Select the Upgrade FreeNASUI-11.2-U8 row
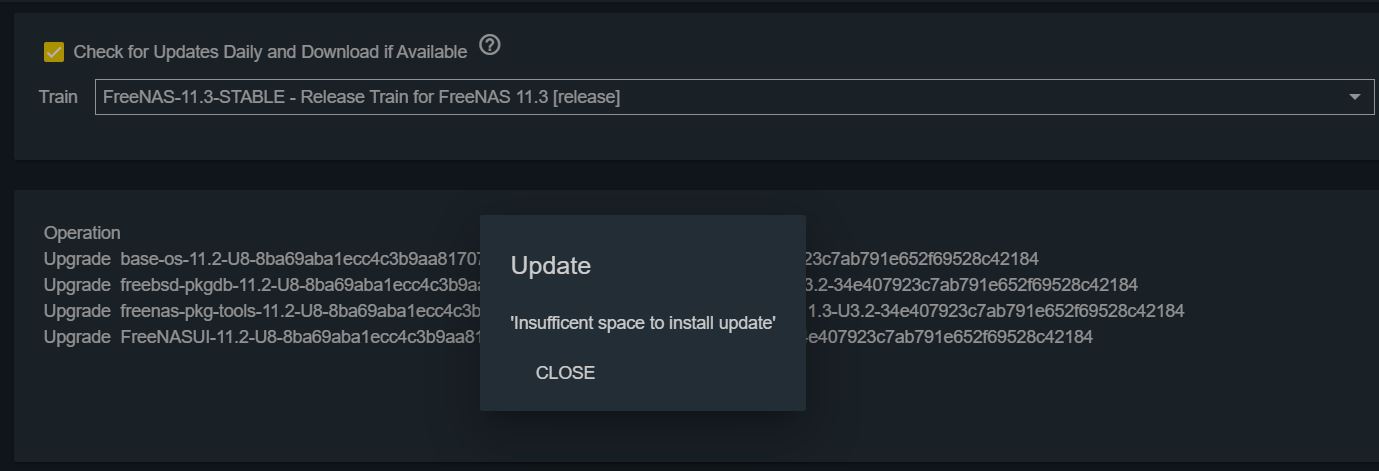Viewport: 1379px width, 471px height. click(568, 337)
